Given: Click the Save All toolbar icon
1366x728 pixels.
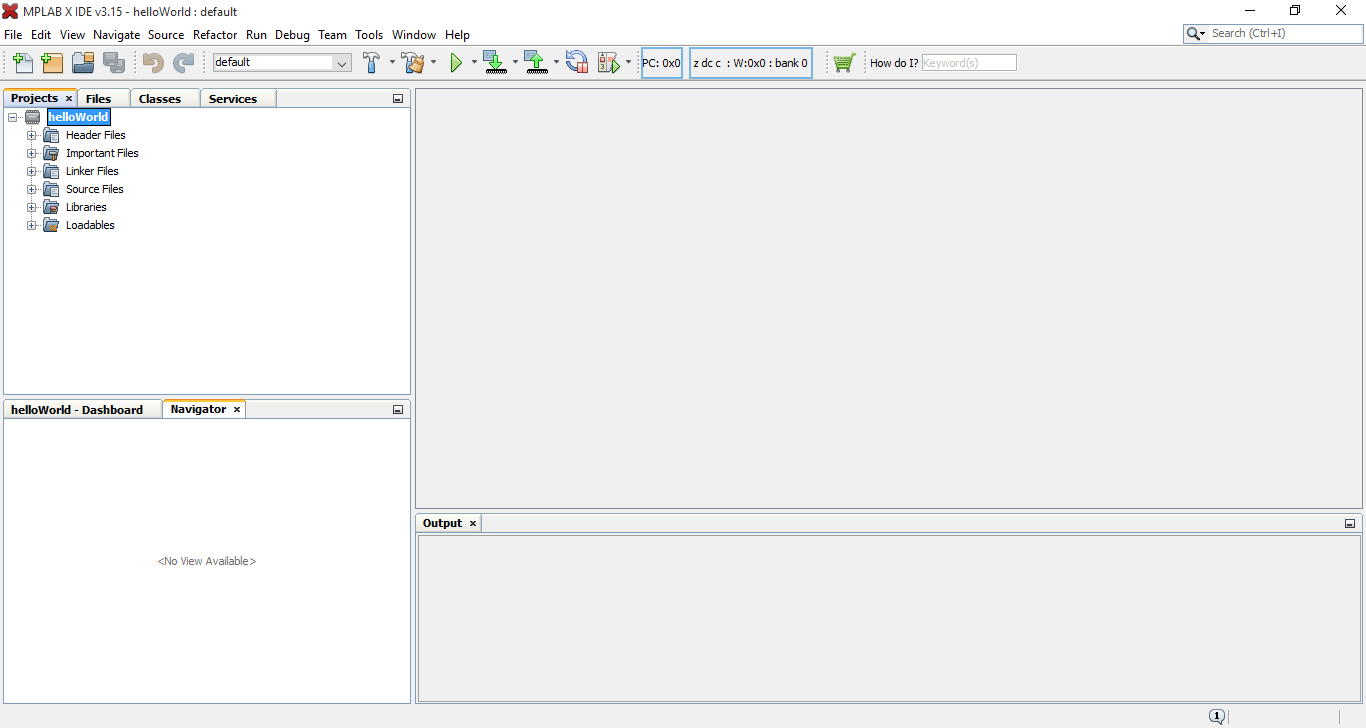Looking at the screenshot, I should coord(115,62).
